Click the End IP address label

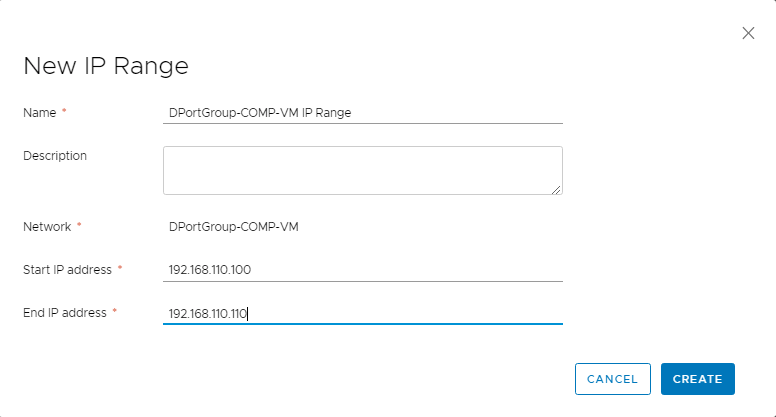[x=64, y=313]
